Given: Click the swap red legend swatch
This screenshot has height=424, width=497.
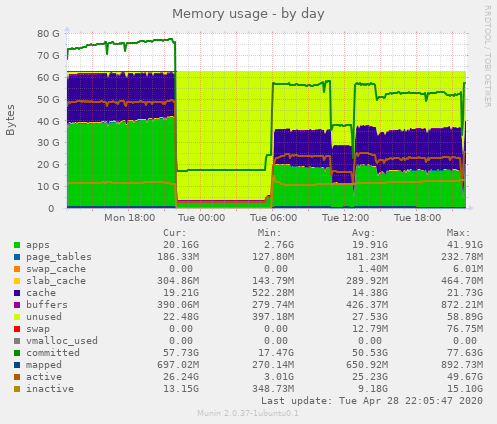Looking at the screenshot, I should pyautogui.click(x=17, y=329).
